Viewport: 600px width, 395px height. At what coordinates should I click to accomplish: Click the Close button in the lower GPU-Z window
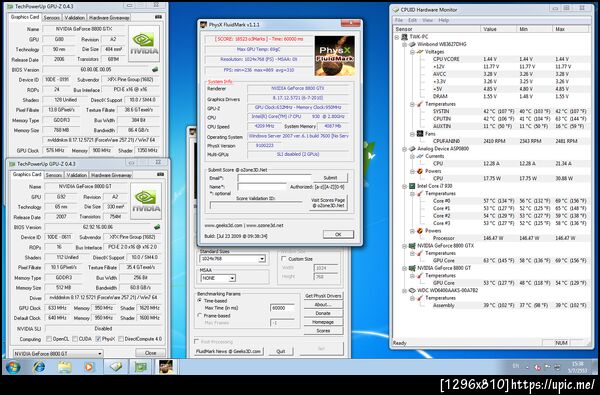(150, 353)
